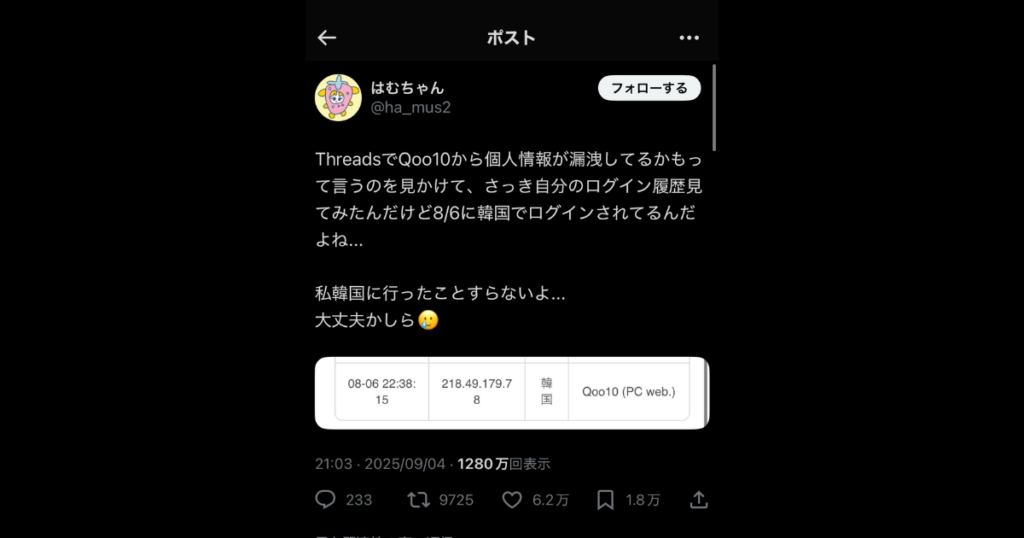Screen dimensions: 1024x538
Task: Click the post text about Qoo10 leak
Action: pyautogui.click(x=509, y=239)
